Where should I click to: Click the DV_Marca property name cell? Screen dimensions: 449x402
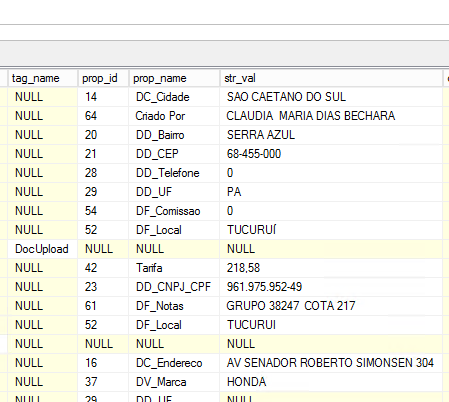pos(174,382)
